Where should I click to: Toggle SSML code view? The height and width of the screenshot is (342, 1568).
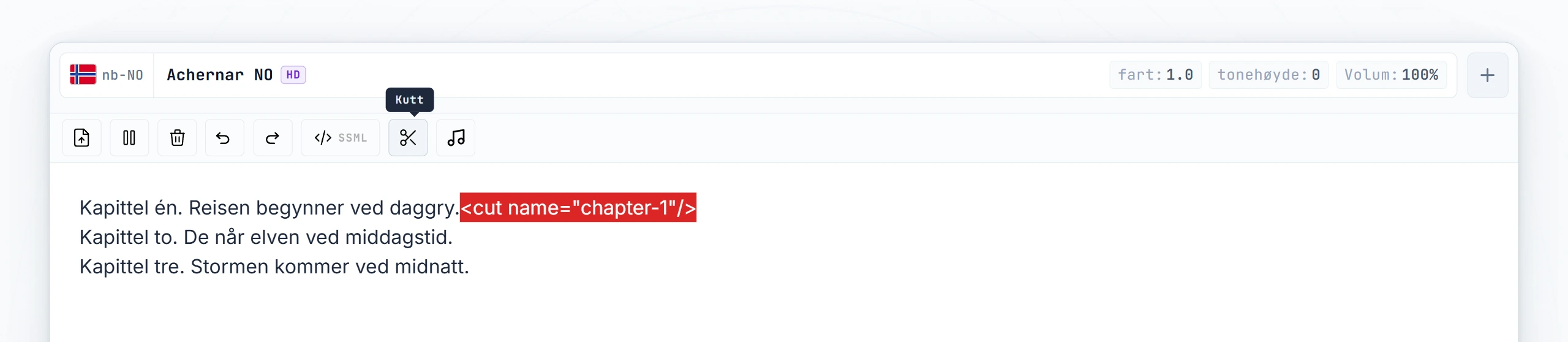(x=341, y=138)
